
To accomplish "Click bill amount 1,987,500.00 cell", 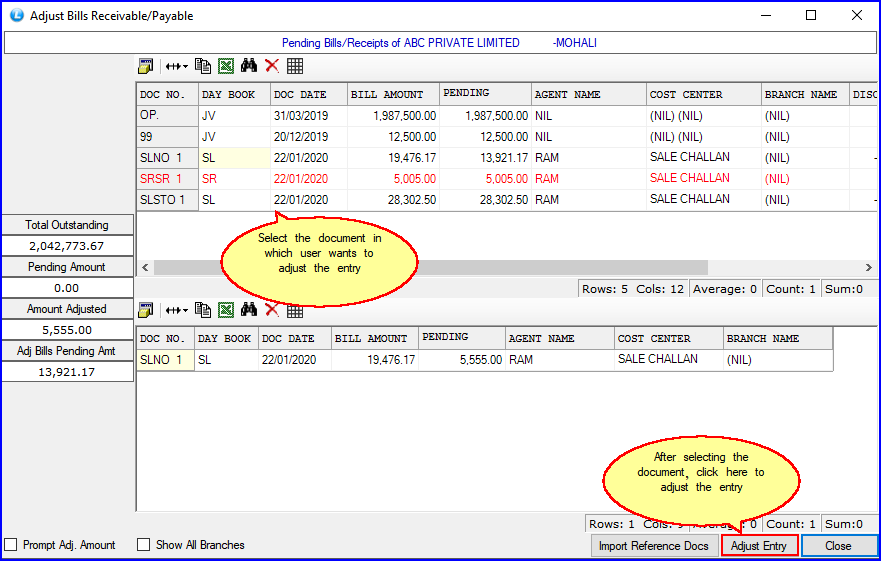I will tap(393, 116).
